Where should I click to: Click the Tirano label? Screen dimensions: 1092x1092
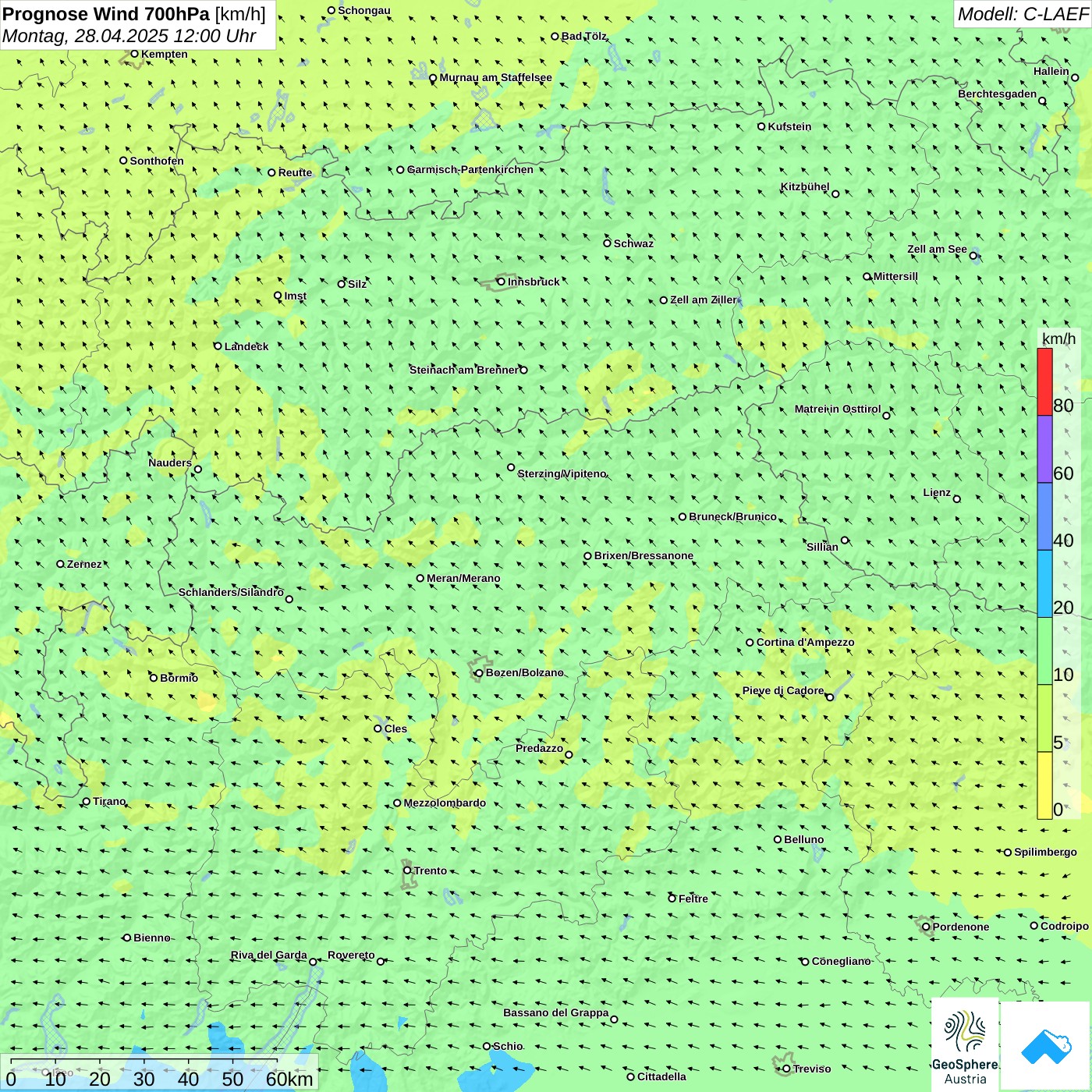(x=109, y=801)
